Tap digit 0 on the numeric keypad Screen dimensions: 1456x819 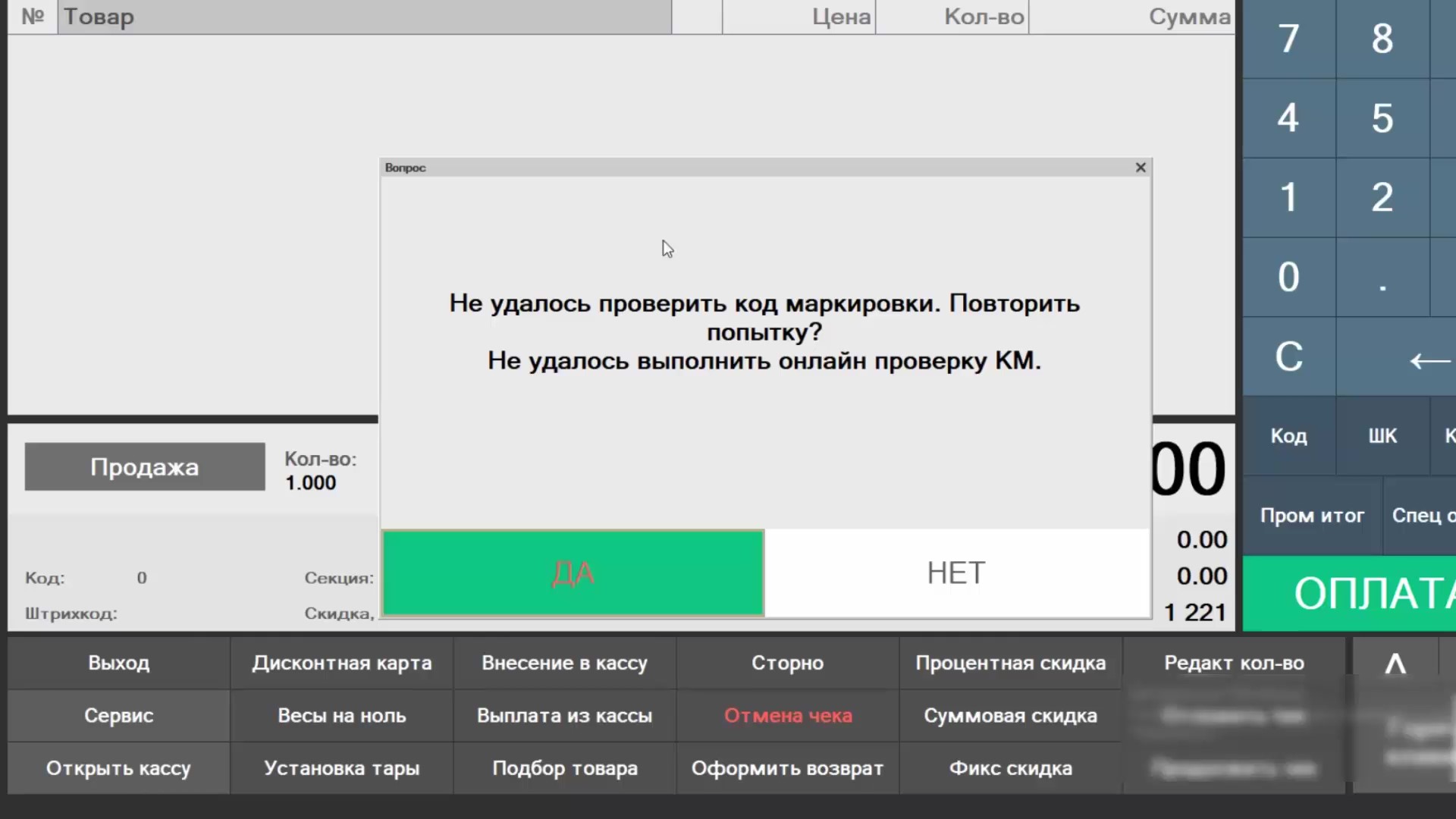1288,278
